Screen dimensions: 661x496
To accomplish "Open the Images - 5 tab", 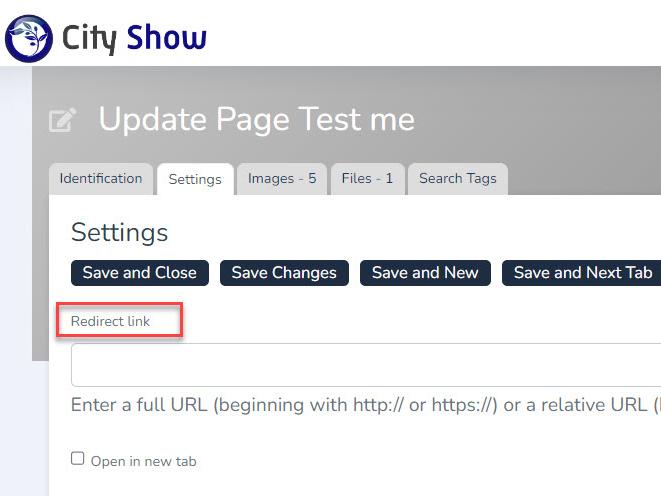I will coord(282,179).
